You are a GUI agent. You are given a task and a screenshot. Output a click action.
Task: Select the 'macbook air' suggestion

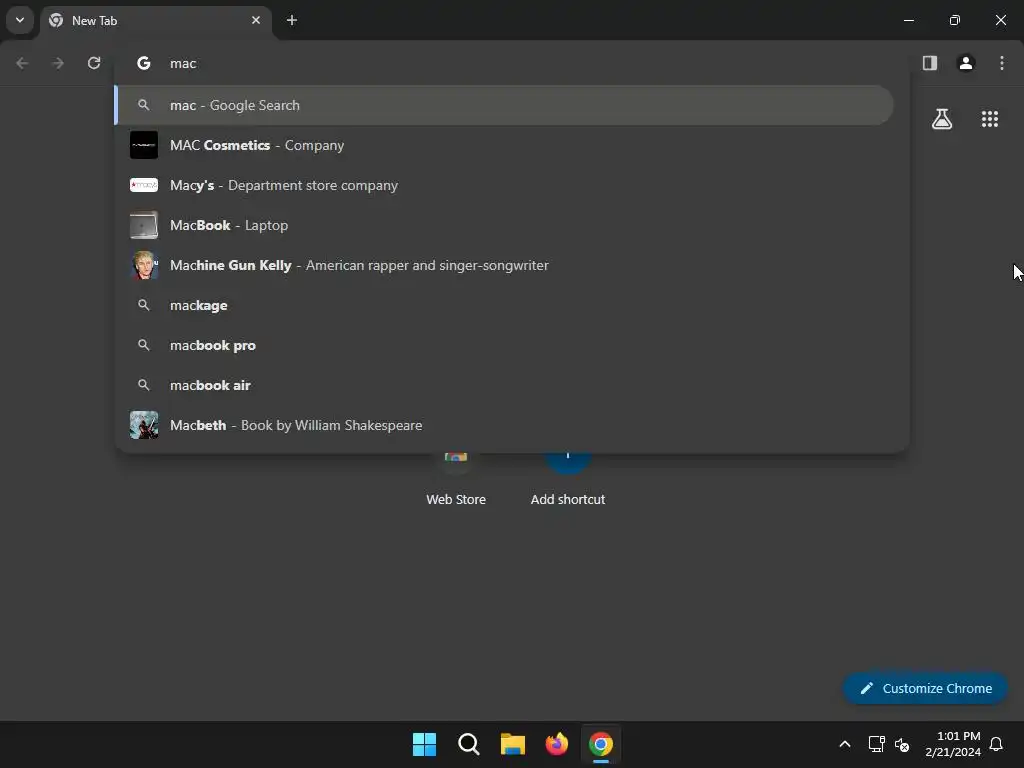pyautogui.click(x=504, y=385)
